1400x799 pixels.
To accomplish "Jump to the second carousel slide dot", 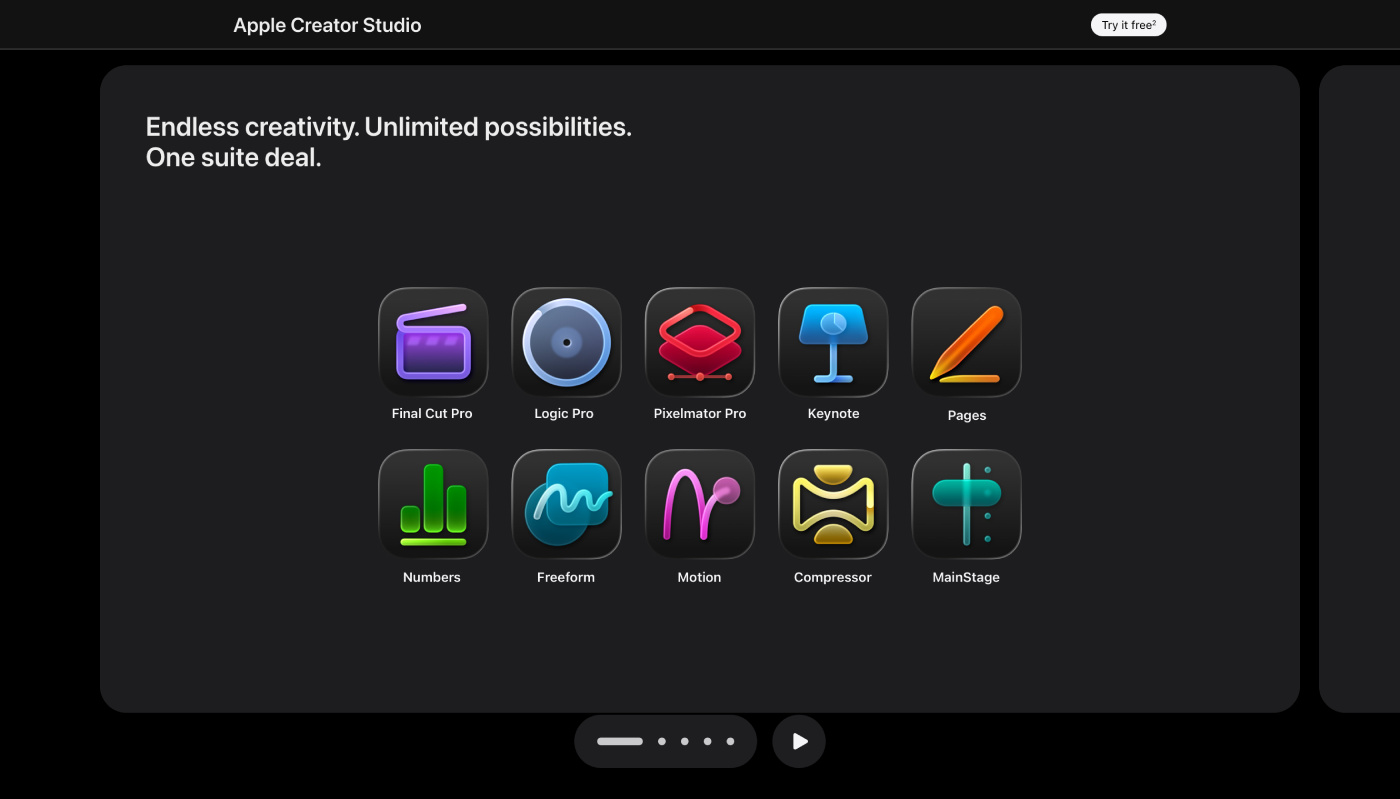I will 662,741.
